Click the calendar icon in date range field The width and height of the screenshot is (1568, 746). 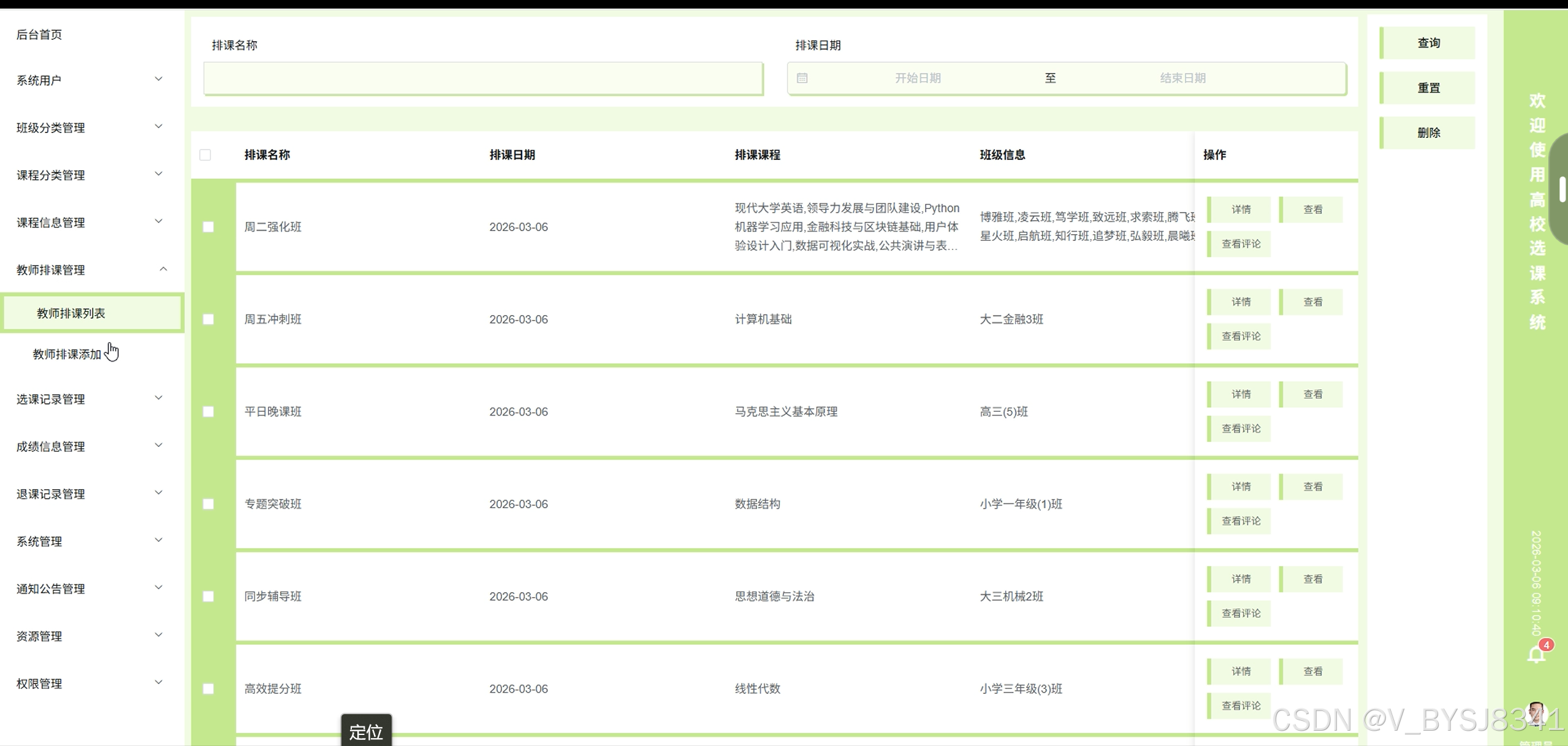click(x=802, y=78)
